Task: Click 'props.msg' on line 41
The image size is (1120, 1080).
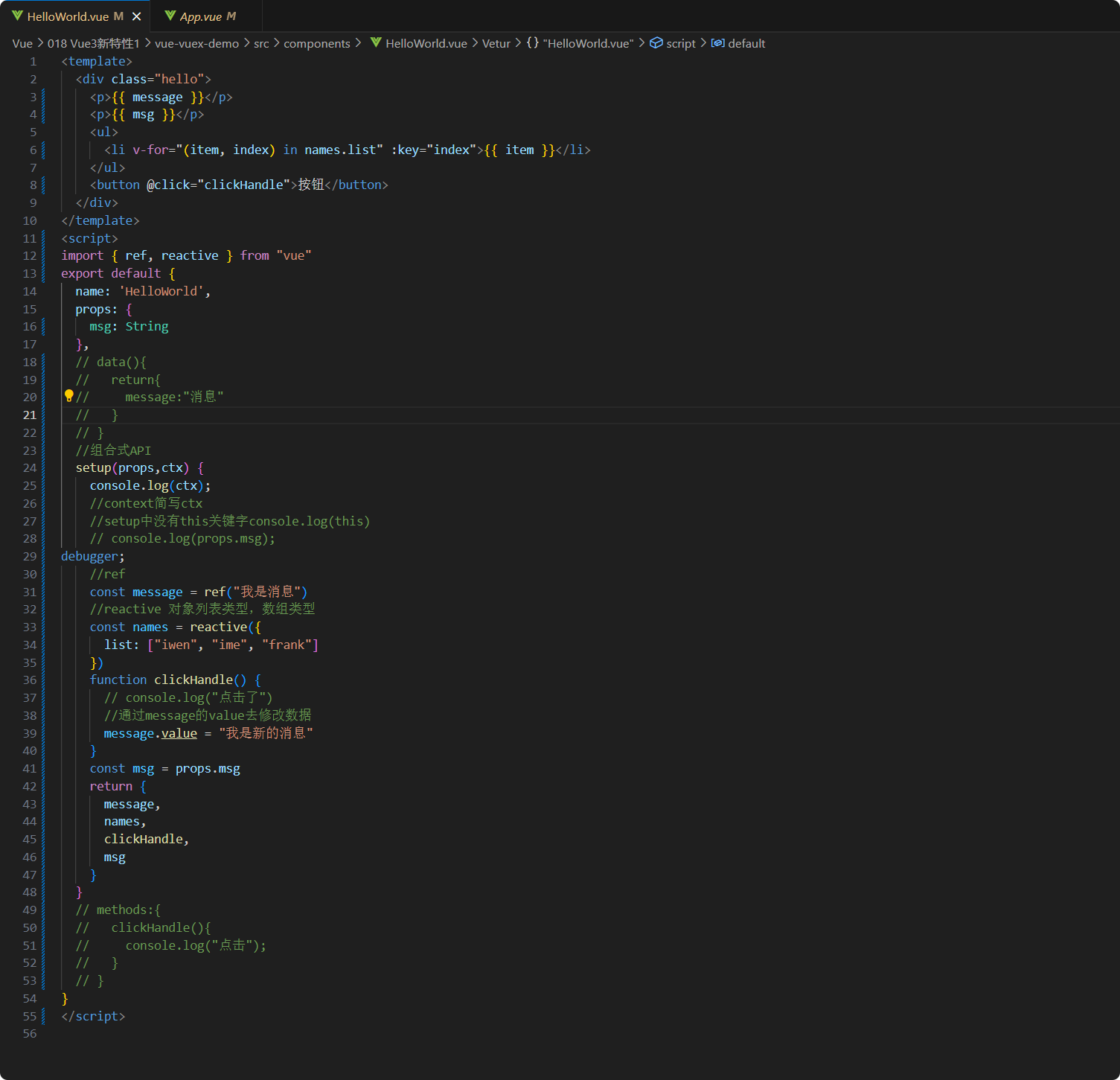Action: coord(208,769)
